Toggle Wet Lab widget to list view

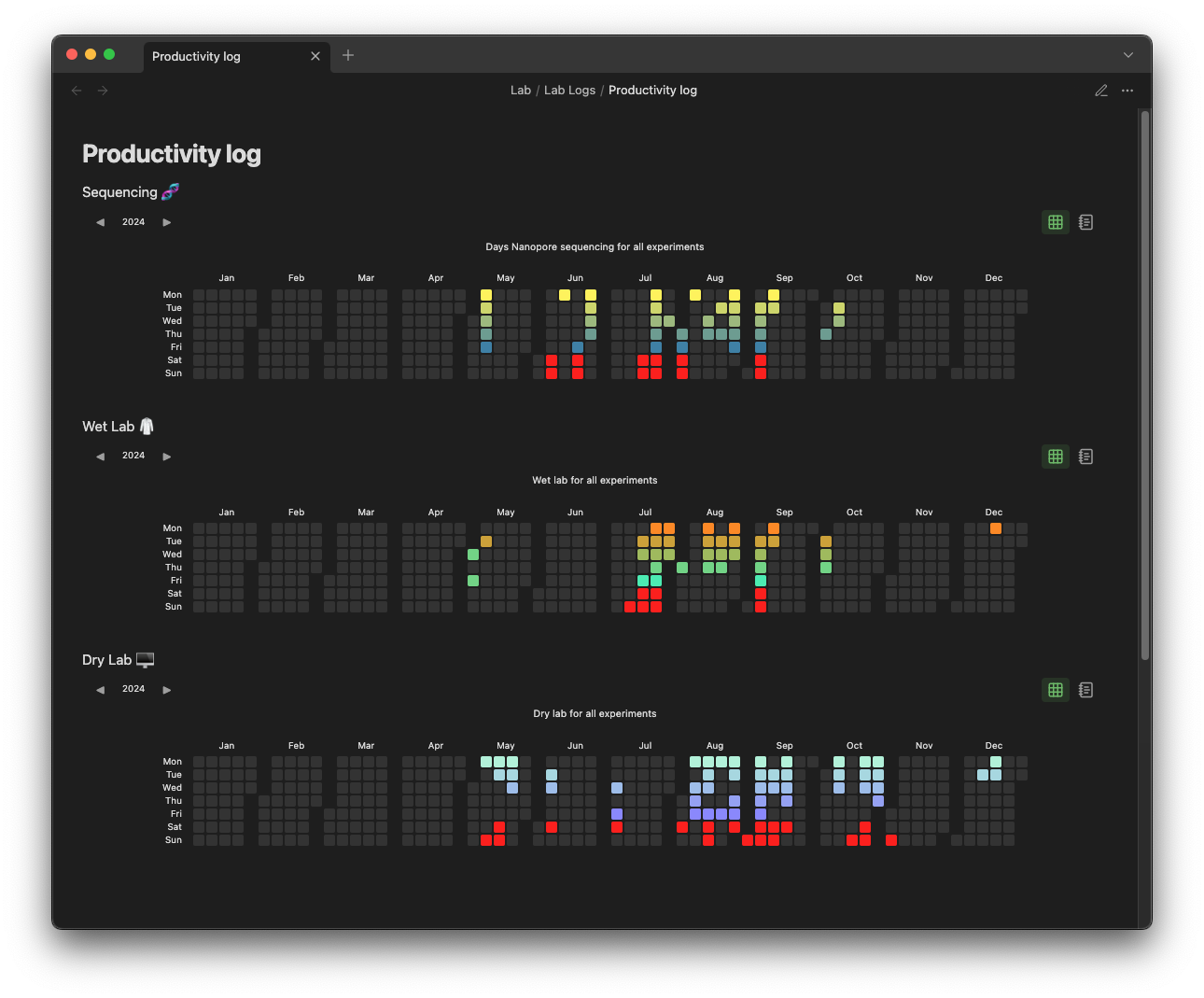tap(1085, 457)
